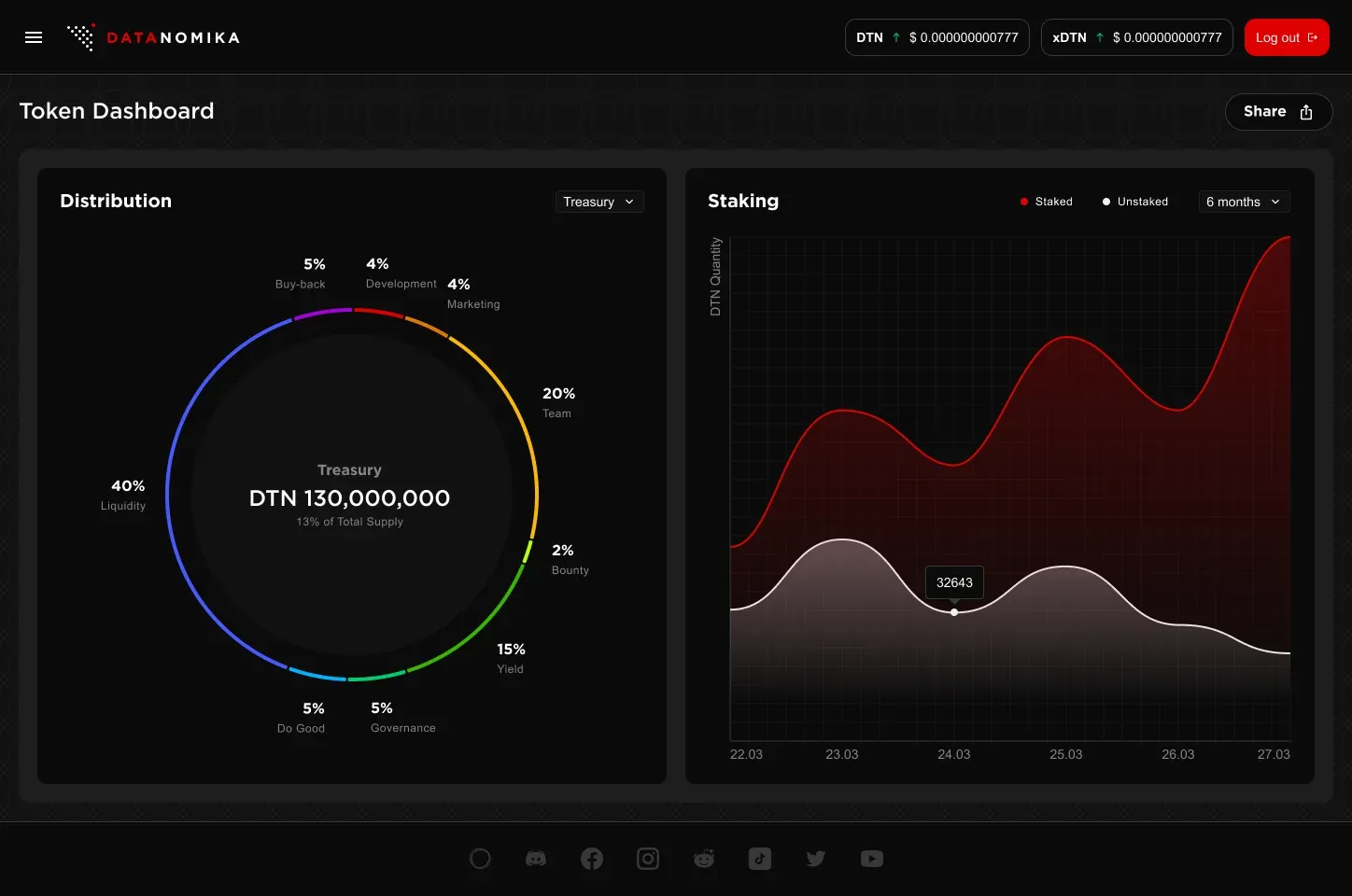Click the 24.03 axis date label
This screenshot has height=896, width=1352.
954,754
